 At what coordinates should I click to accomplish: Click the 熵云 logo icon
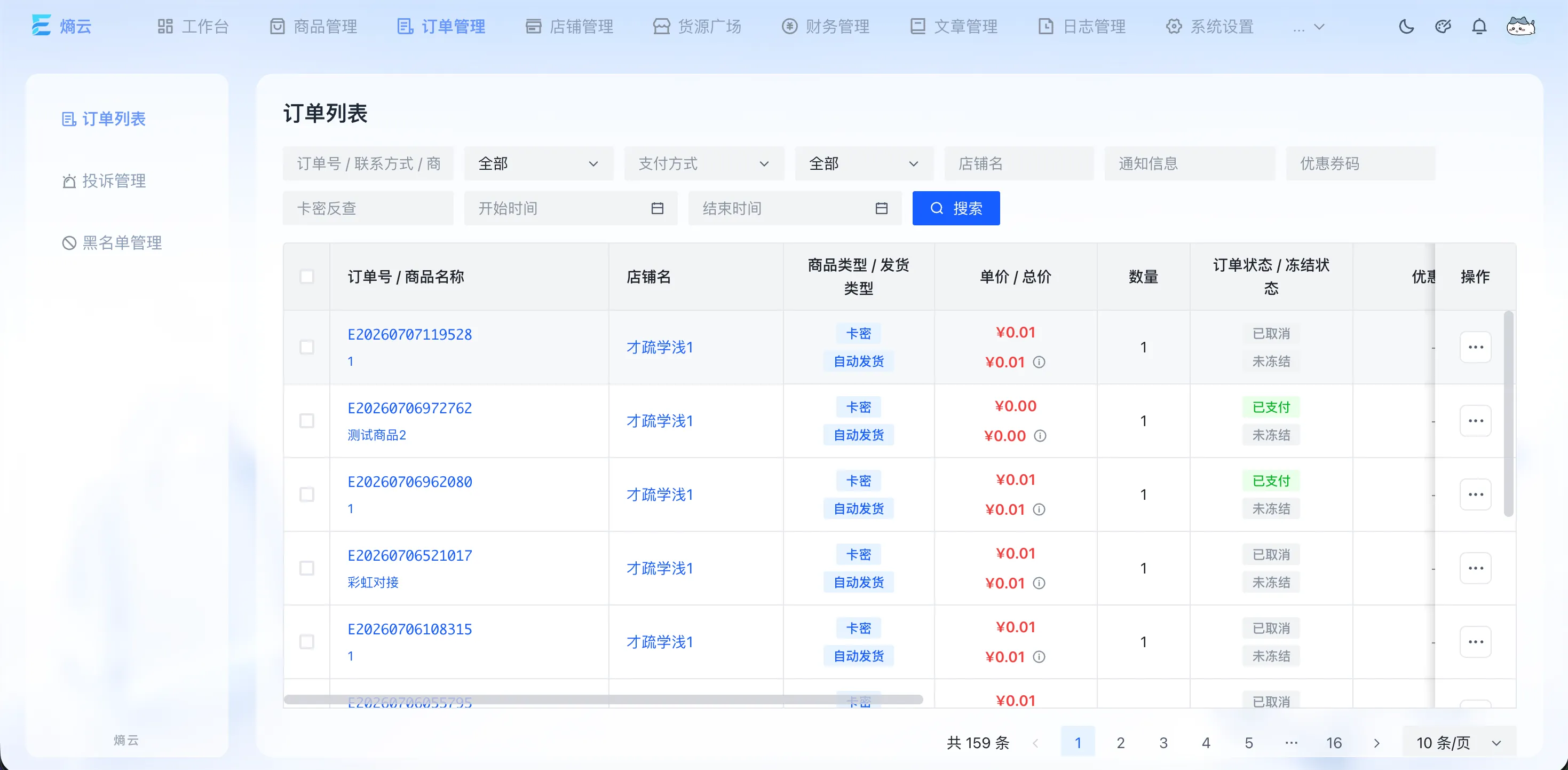42,26
